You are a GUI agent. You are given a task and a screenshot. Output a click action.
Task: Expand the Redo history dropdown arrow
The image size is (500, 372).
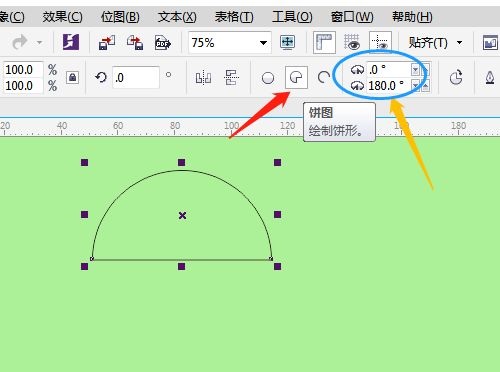coord(39,43)
